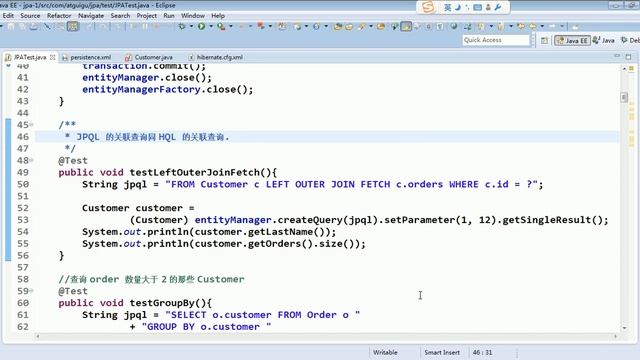Image resolution: width=640 pixels, height=360 pixels.
Task: Click the 46 : 31 cursor position indicator
Action: point(482,352)
